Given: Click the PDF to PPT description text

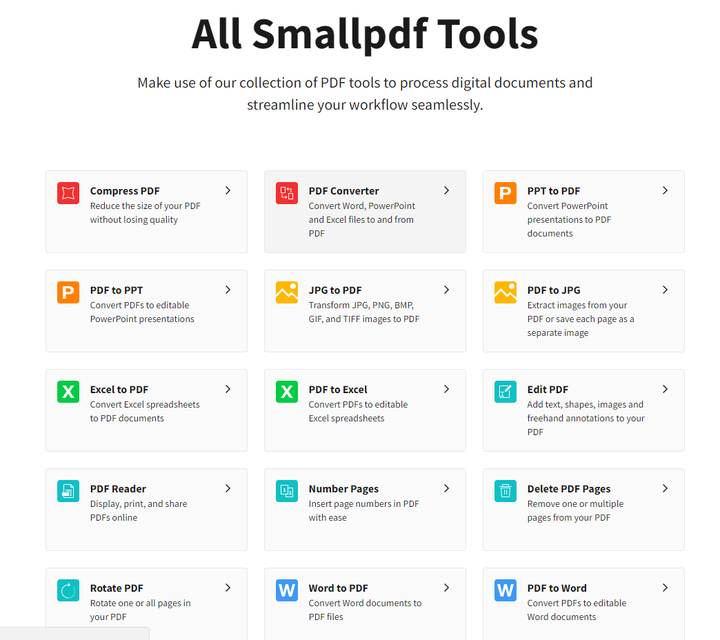Looking at the screenshot, I should point(142,312).
